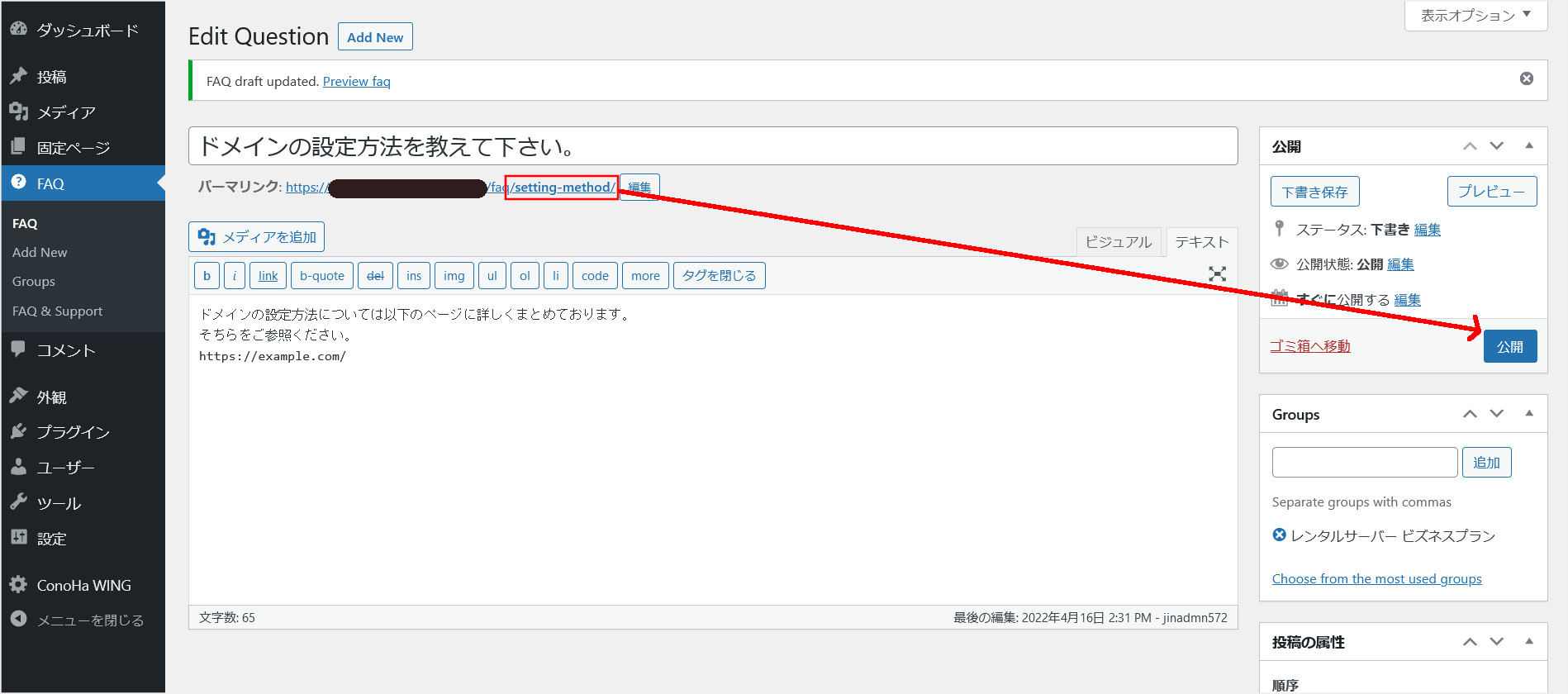Image resolution: width=1568 pixels, height=694 pixels.
Task: Click the 外観 paintbrush icon
Action: coord(19,396)
